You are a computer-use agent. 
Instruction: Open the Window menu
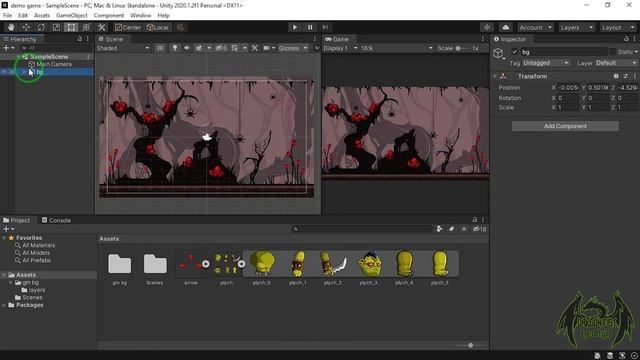140,16
